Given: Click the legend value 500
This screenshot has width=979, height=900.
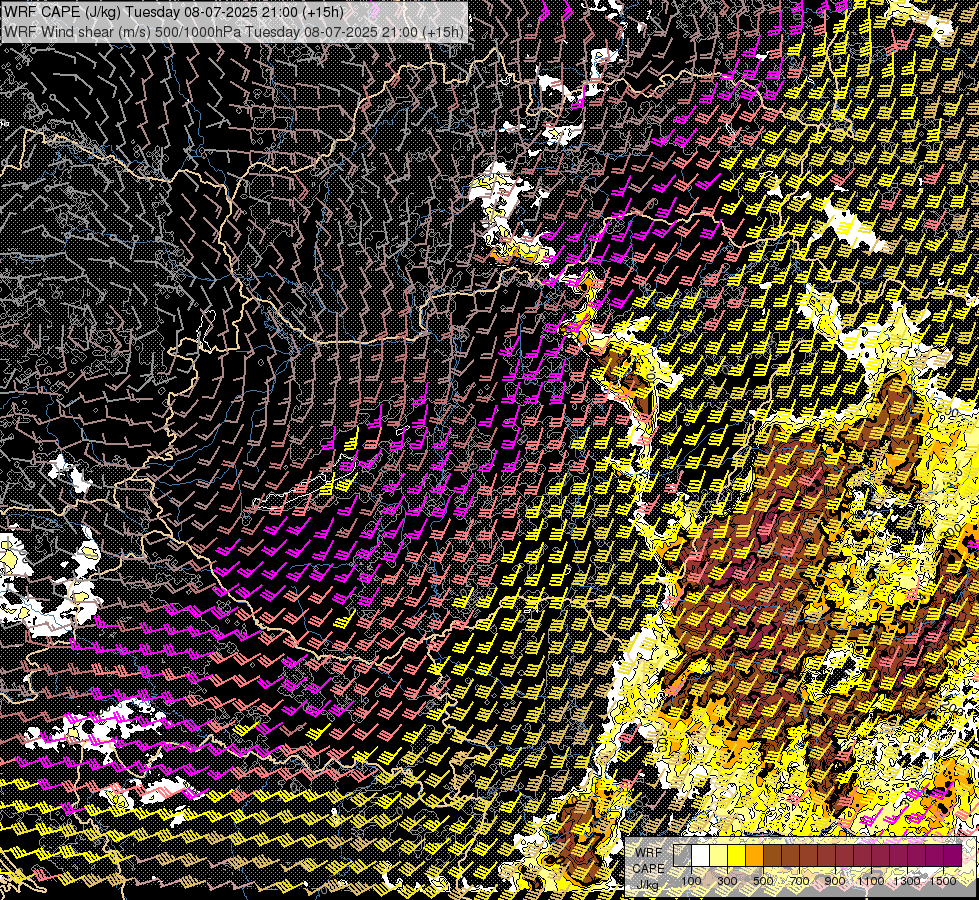Looking at the screenshot, I should (x=763, y=881).
